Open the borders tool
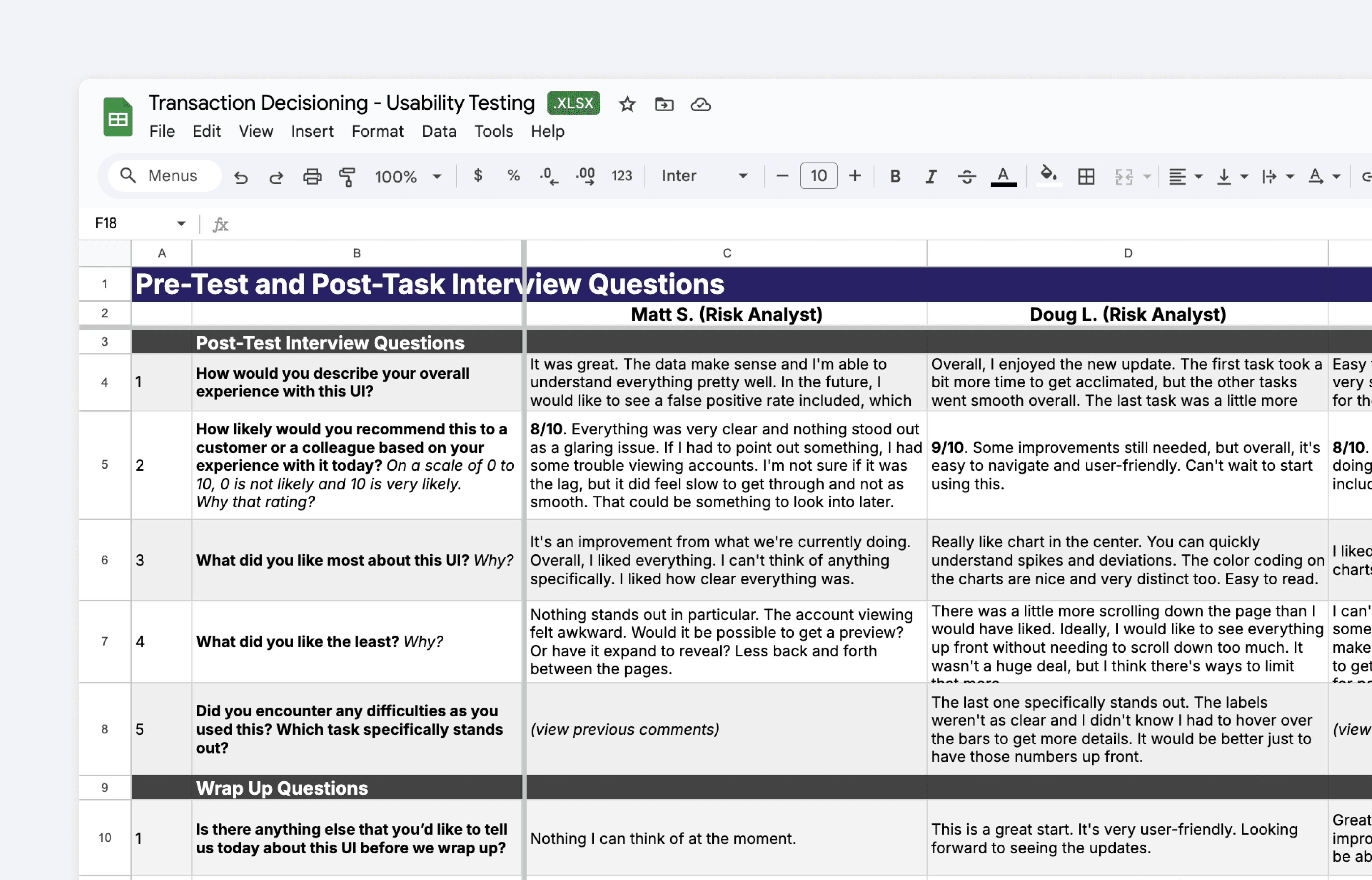Screen dimensions: 1372x880 pos(1086,177)
